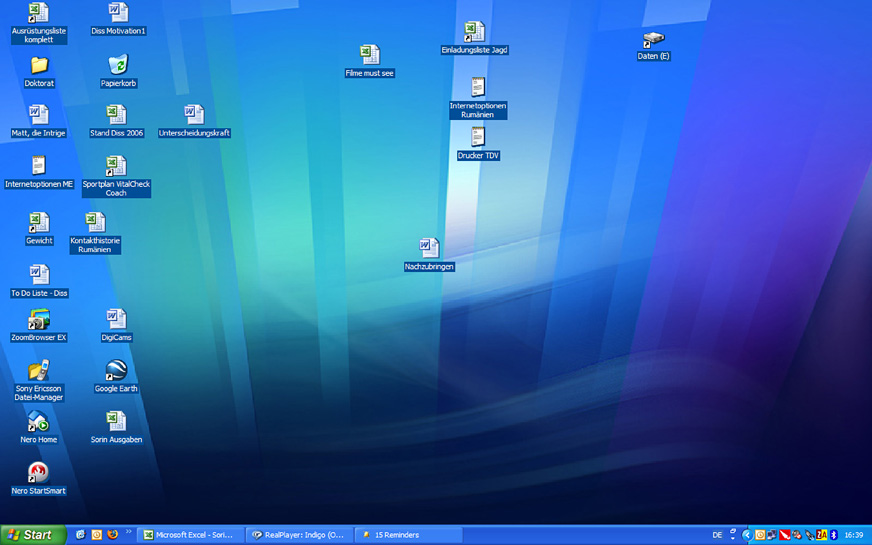Viewport: 872px width, 545px height.
Task: Expand hidden system tray icons arrow
Action: [x=746, y=535]
